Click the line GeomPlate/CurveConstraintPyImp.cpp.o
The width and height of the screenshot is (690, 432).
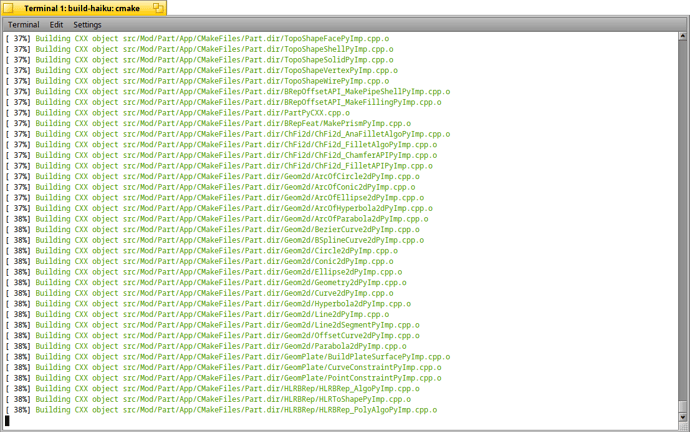tap(224, 367)
